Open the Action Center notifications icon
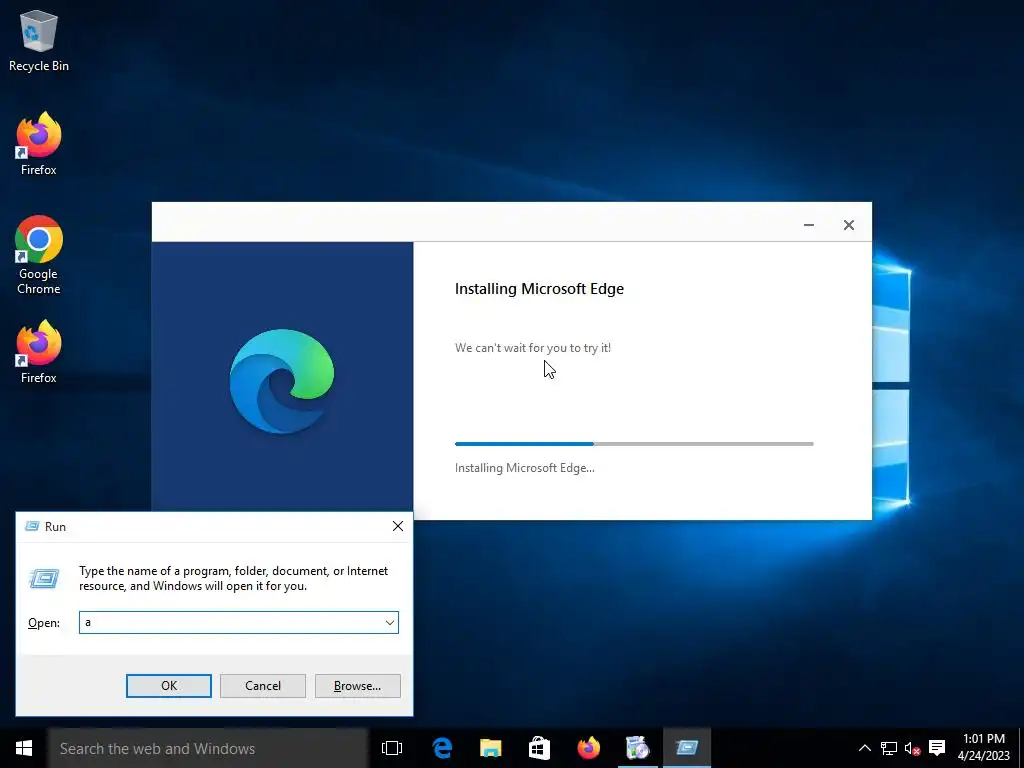The height and width of the screenshot is (768, 1024). (937, 748)
